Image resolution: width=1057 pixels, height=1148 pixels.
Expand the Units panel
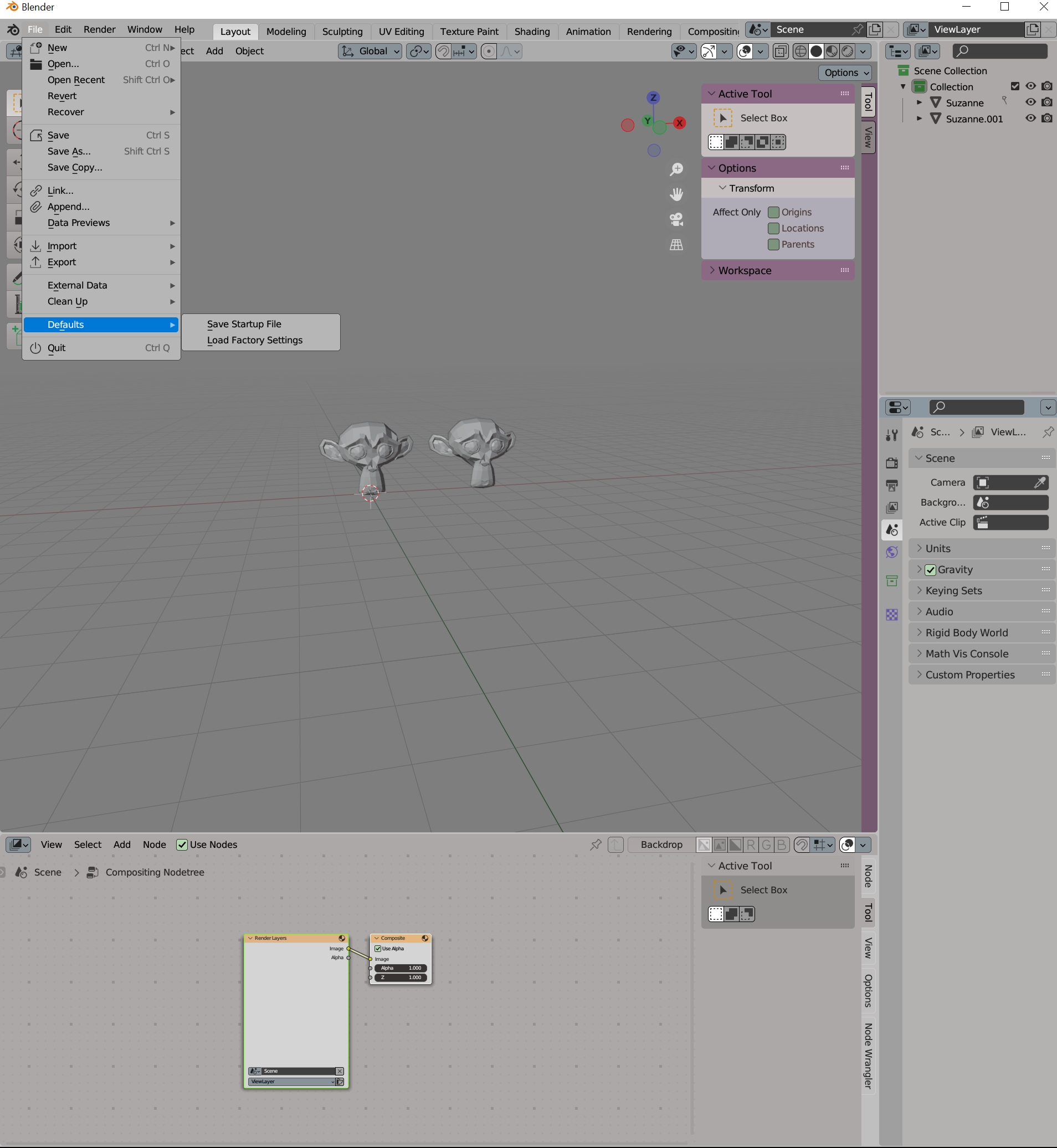[937, 548]
